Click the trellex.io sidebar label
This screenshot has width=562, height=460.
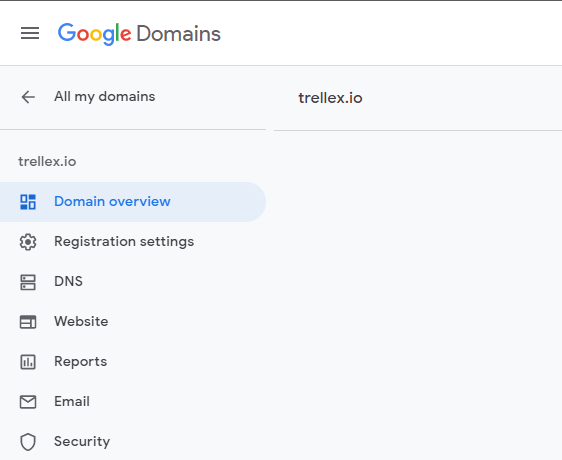coord(47,162)
